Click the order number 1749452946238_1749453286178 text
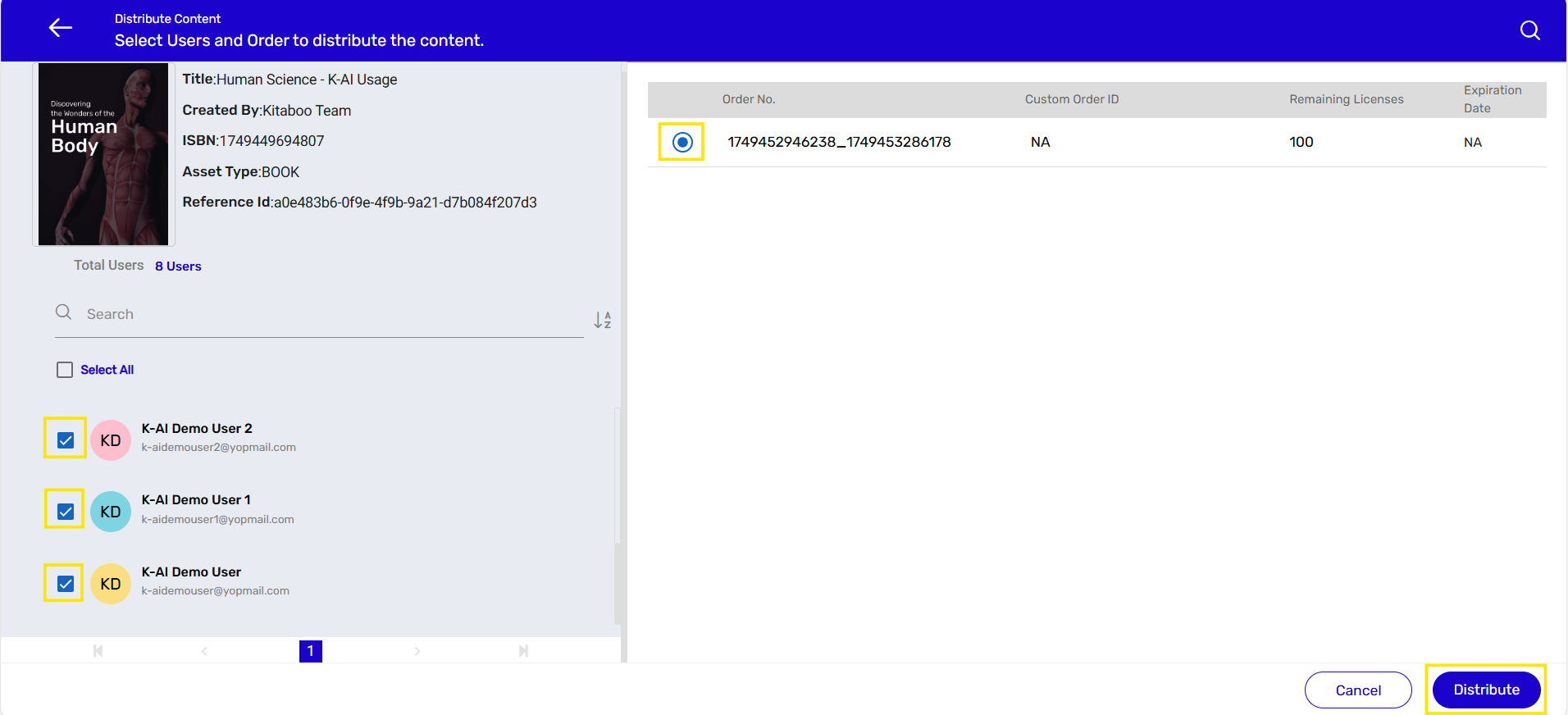The height and width of the screenshot is (715, 1568). point(839,142)
